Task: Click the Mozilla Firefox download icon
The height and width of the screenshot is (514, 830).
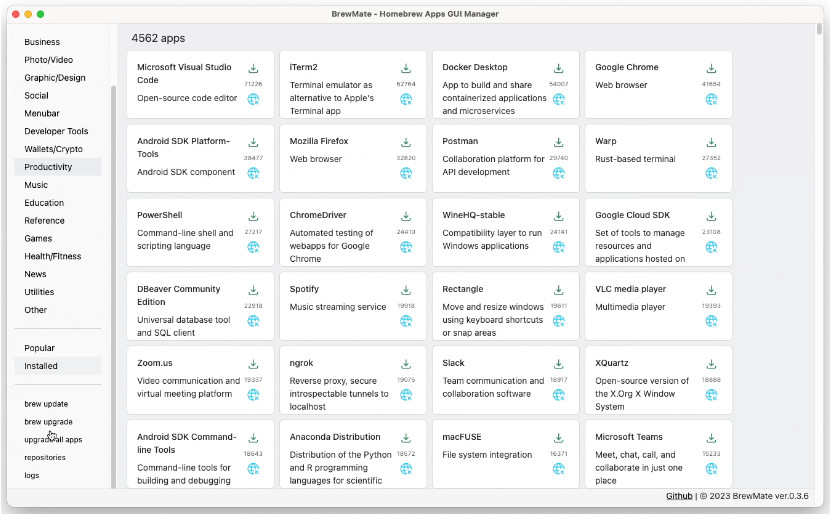Action: [406, 142]
